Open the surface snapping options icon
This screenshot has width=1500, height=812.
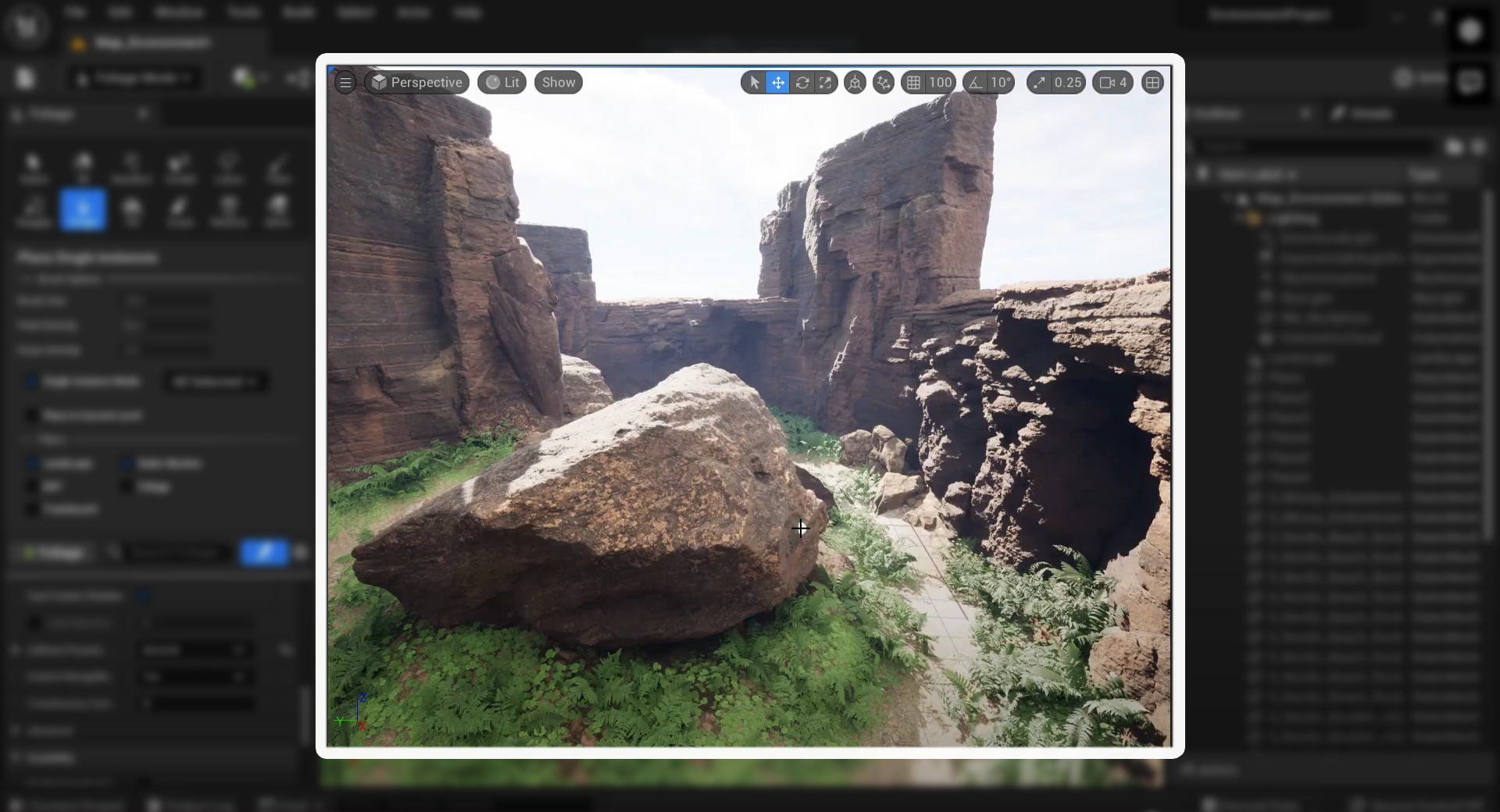click(884, 83)
